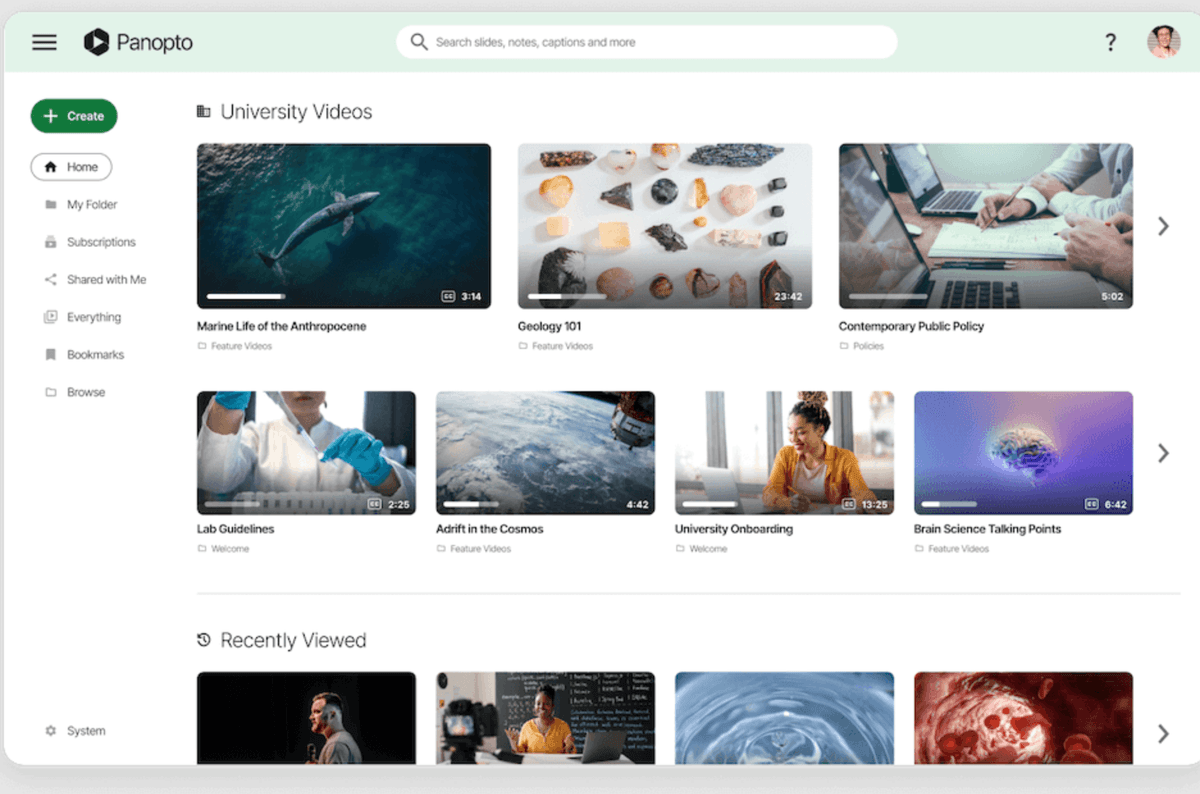The width and height of the screenshot is (1200, 794).
Task: Advance the Recently Viewed carousel
Action: 1162,733
